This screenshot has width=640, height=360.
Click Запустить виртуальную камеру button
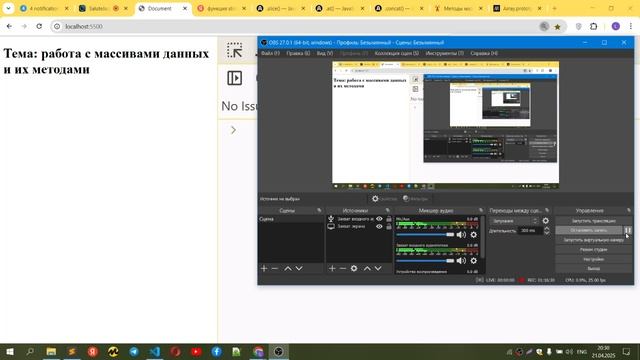(x=593, y=240)
